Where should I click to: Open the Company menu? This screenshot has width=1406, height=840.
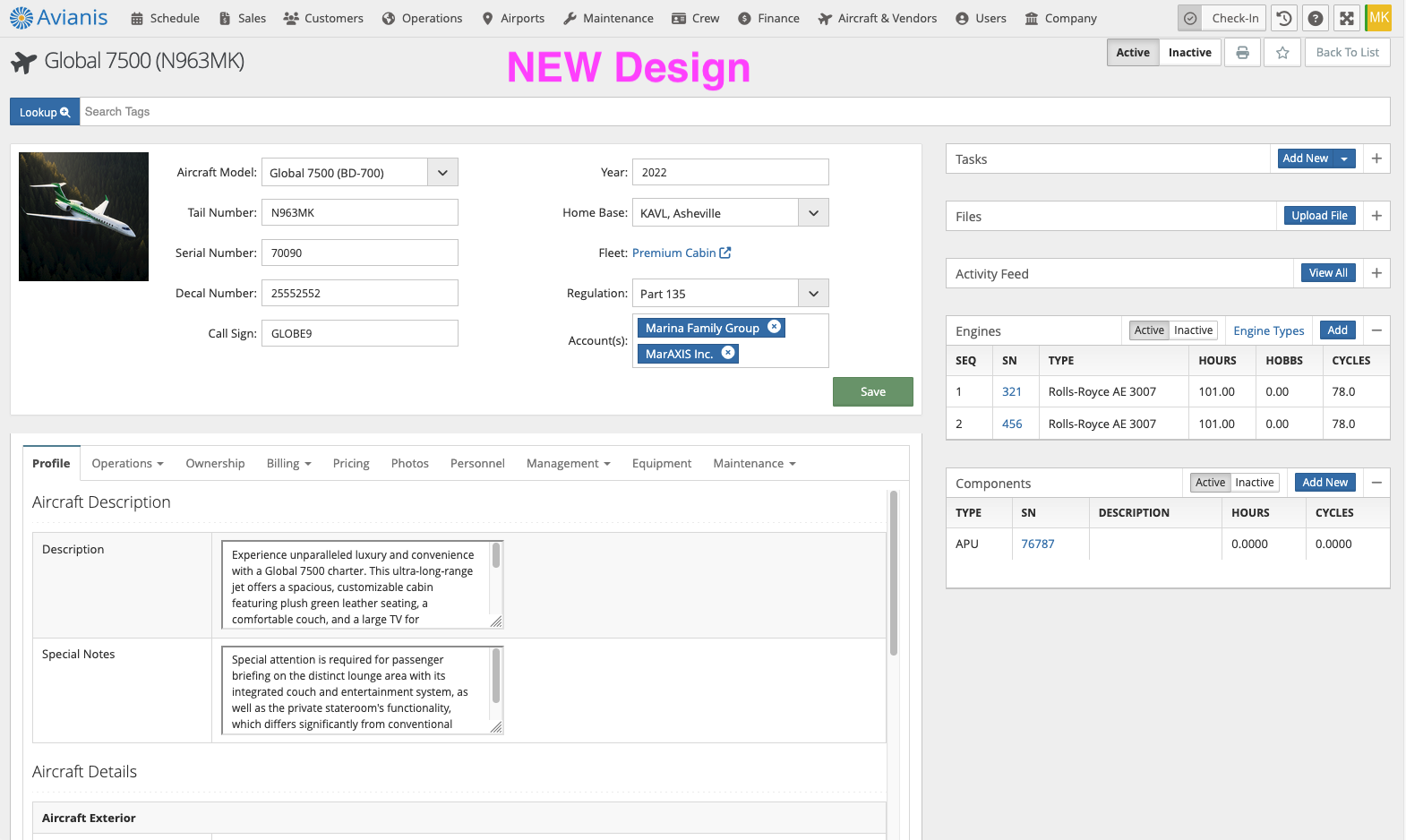point(1060,18)
